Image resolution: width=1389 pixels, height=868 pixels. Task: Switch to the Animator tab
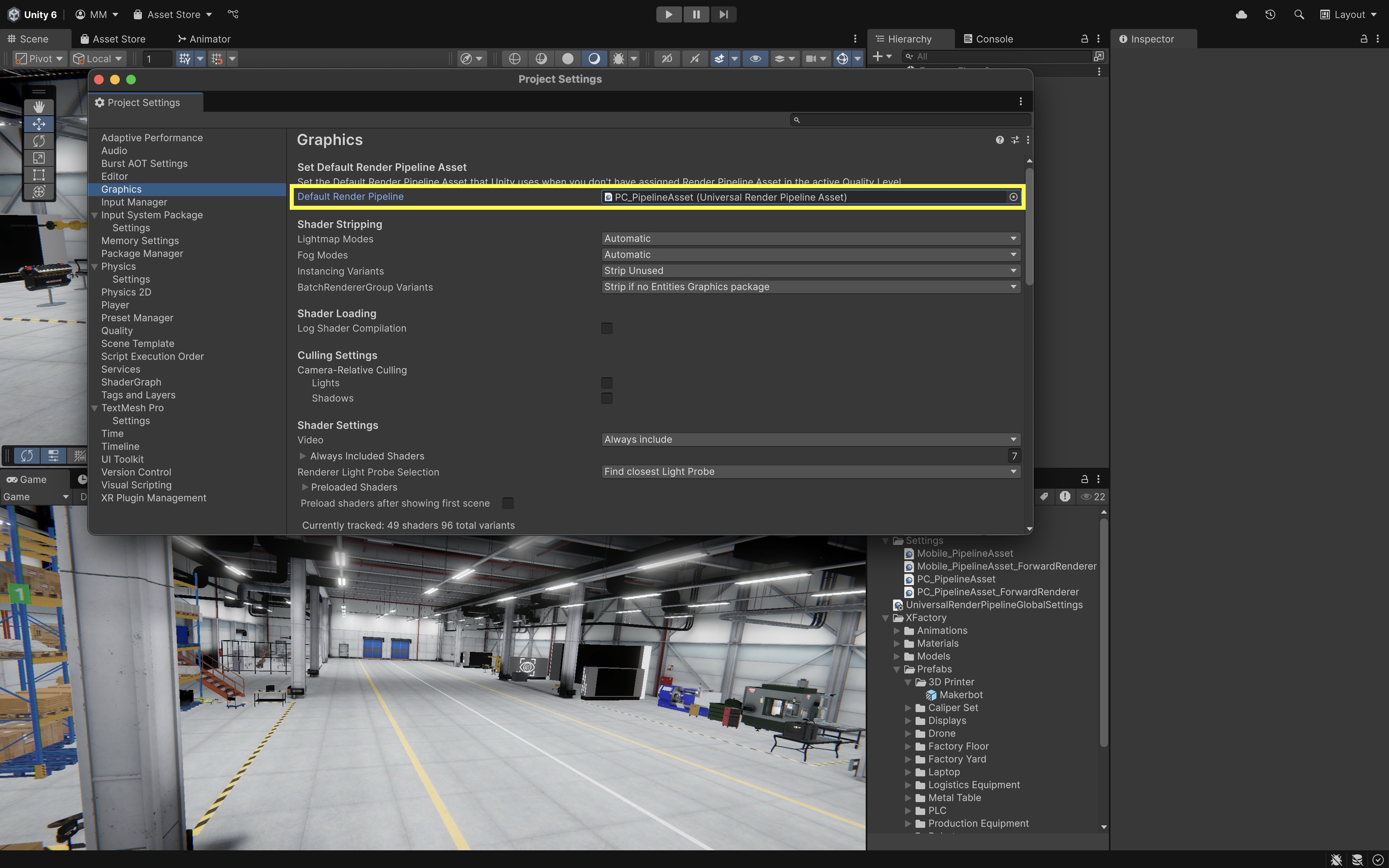pyautogui.click(x=204, y=39)
